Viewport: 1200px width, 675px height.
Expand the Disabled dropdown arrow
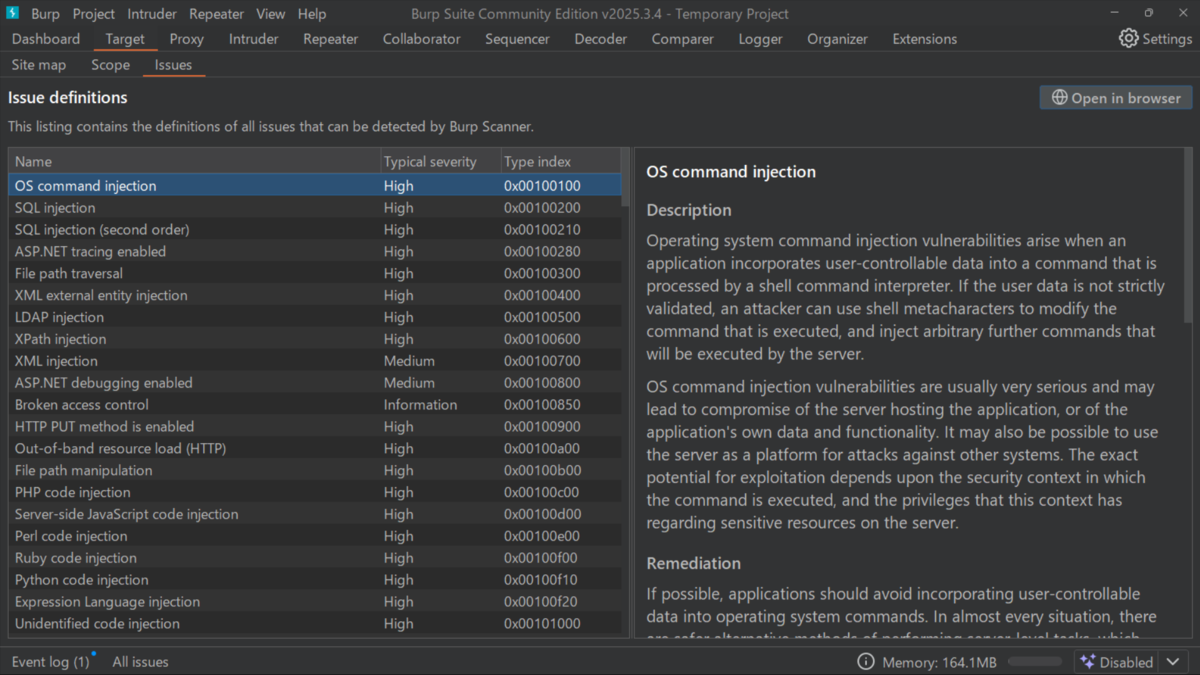pos(1173,662)
